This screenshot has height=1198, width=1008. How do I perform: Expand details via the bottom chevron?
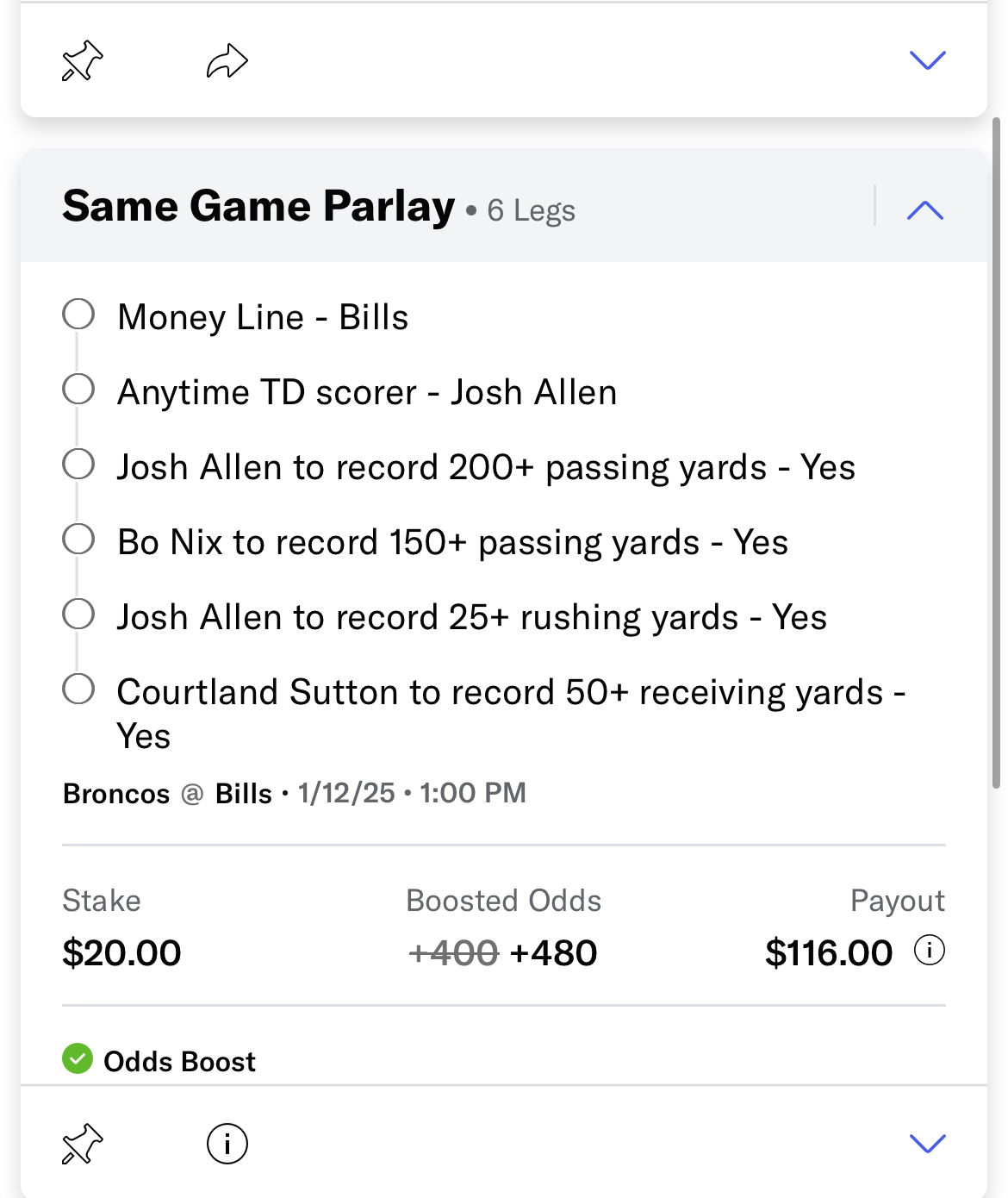coord(928,1144)
